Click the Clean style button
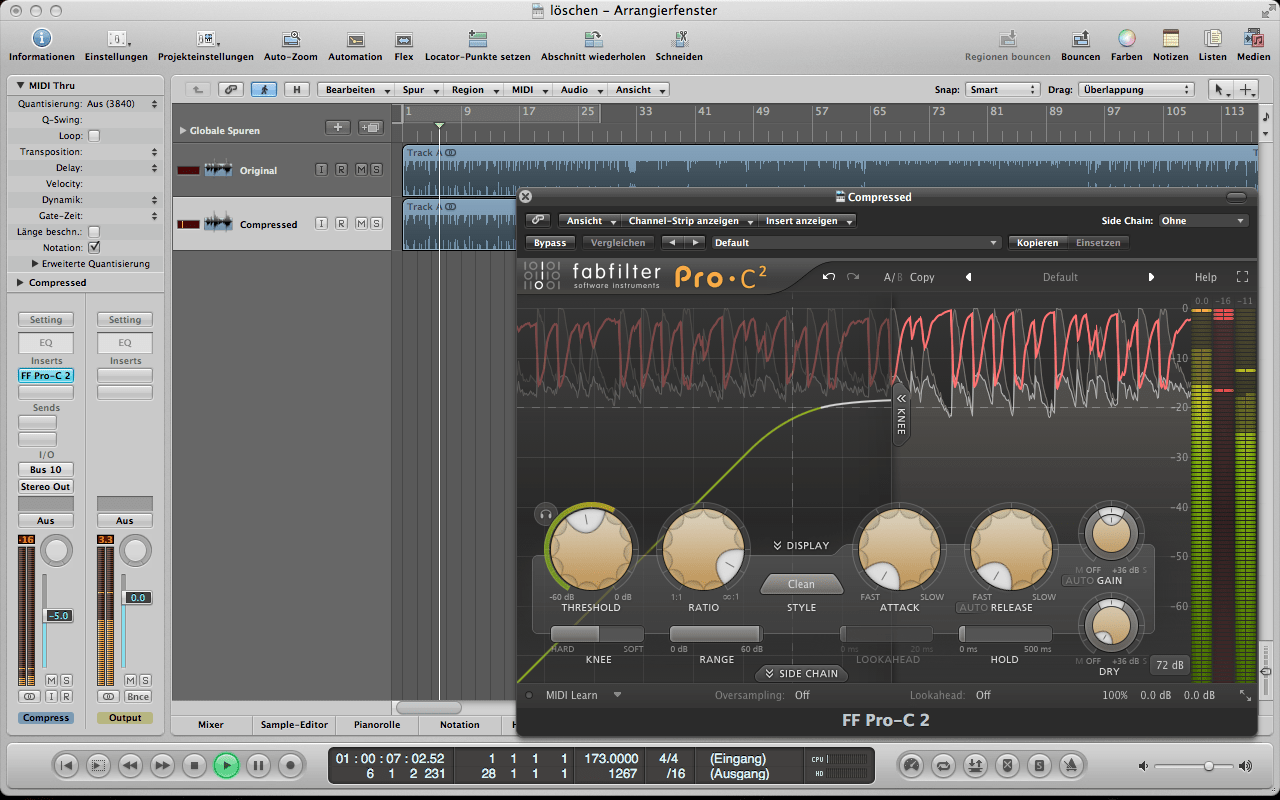The image size is (1280, 800). (801, 584)
